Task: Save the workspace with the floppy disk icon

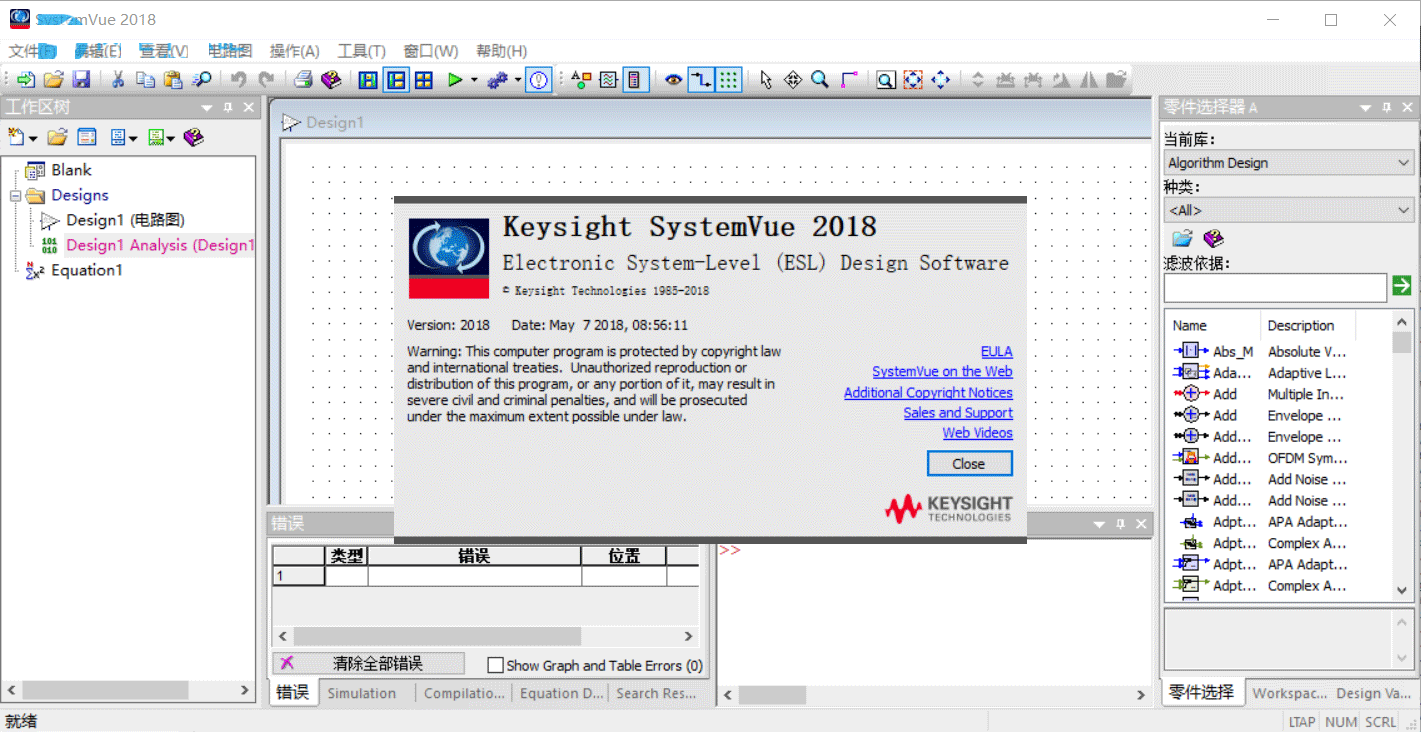Action: [81, 80]
